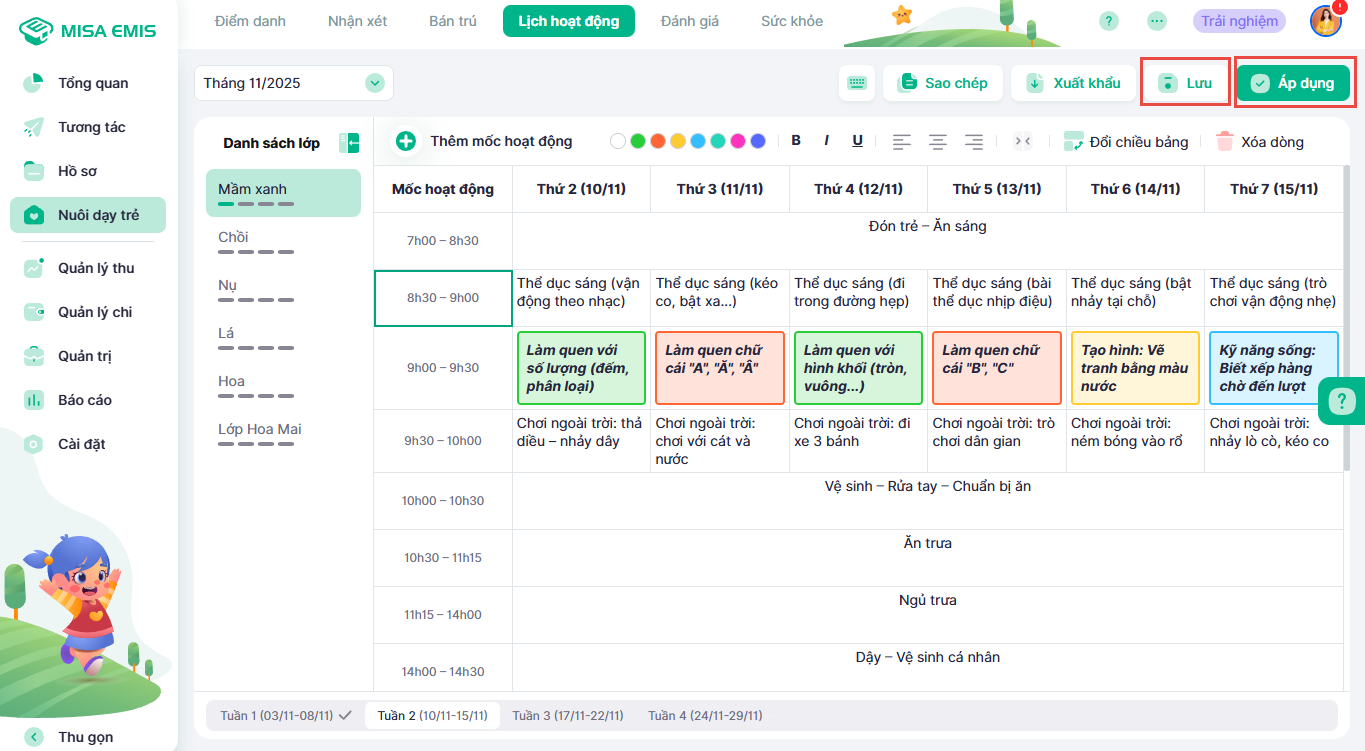1365x751 pixels.
Task: Open the floating help widget on right edge
Action: click(1340, 402)
